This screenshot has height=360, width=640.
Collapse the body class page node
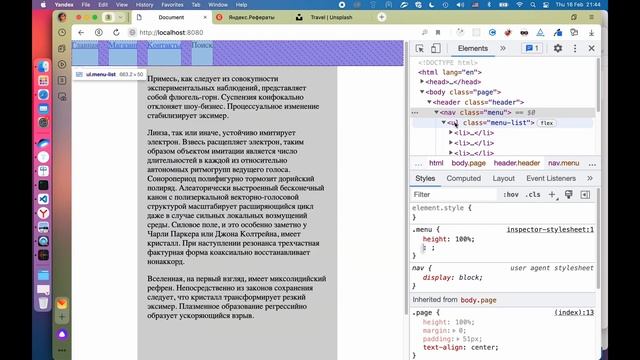422,92
